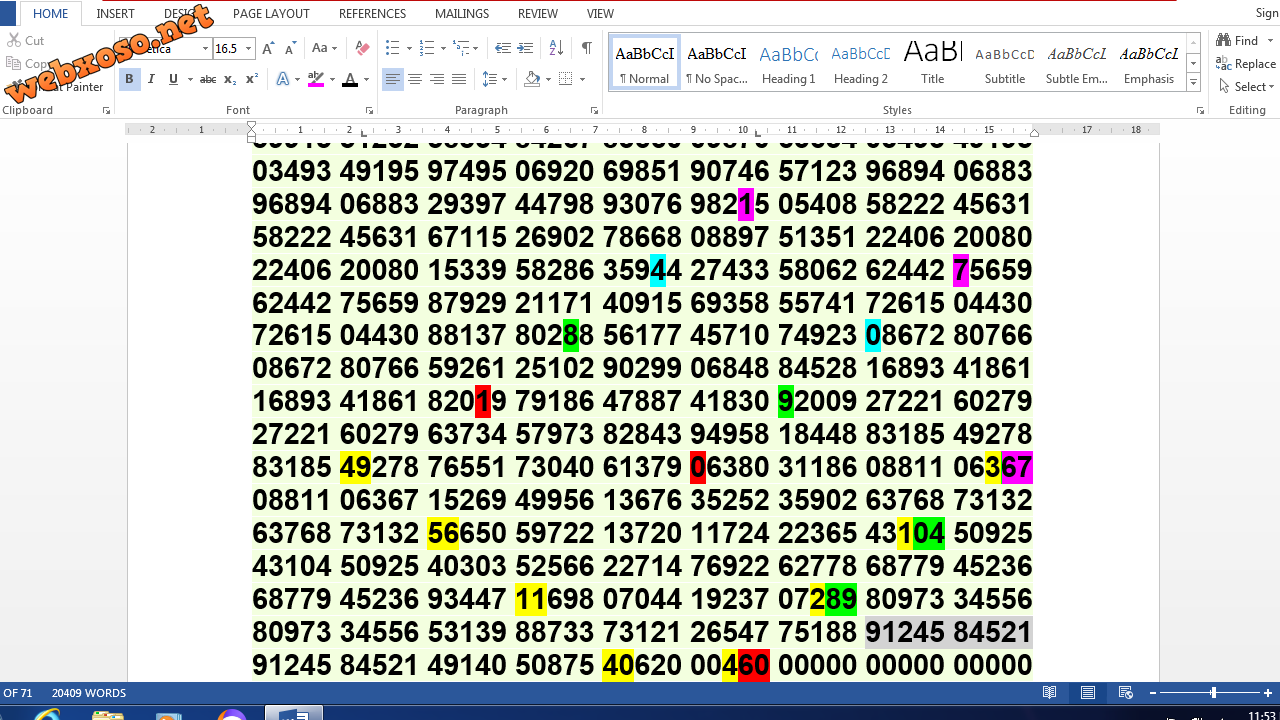Toggle bold formatting
The height and width of the screenshot is (720, 1280).
(129, 79)
